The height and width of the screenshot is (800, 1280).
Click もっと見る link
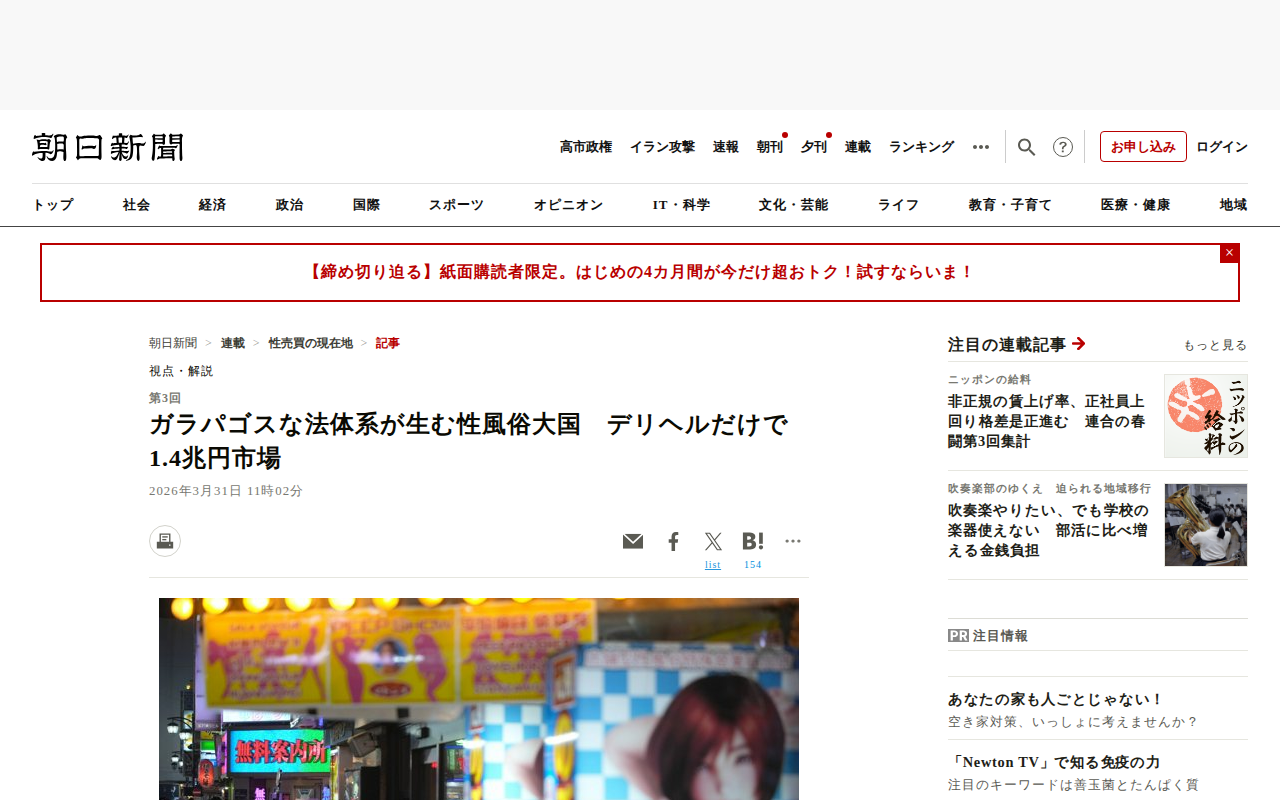coord(1215,345)
